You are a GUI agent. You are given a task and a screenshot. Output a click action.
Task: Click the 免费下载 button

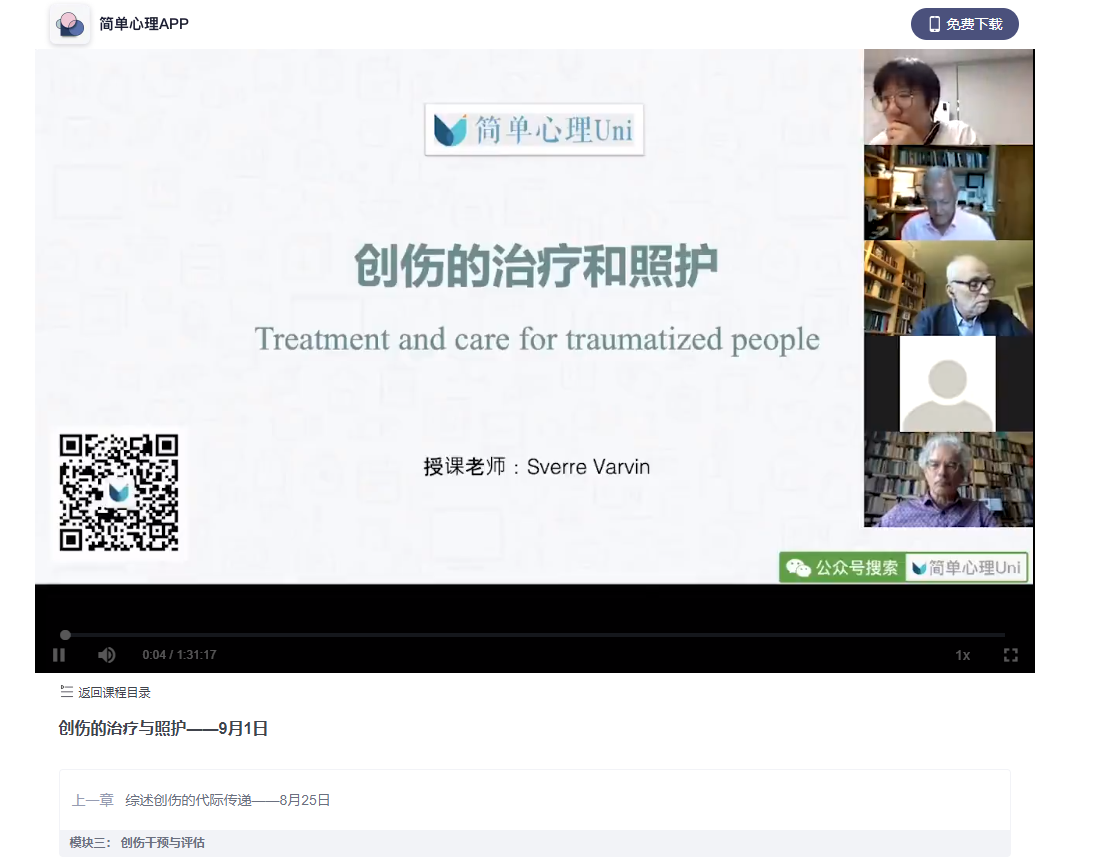click(964, 24)
